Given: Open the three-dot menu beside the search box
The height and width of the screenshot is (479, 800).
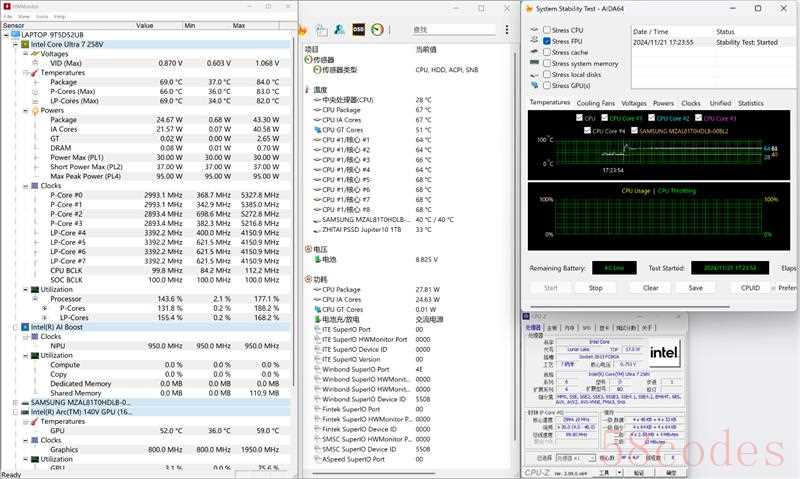Looking at the screenshot, I should coord(506,30).
